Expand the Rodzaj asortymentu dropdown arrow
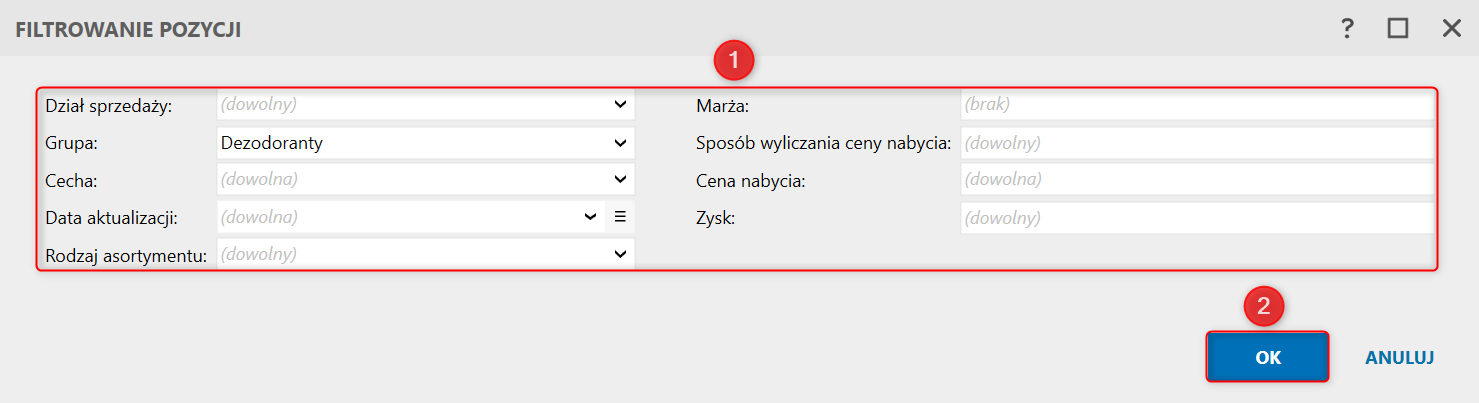The image size is (1479, 403). (x=620, y=254)
